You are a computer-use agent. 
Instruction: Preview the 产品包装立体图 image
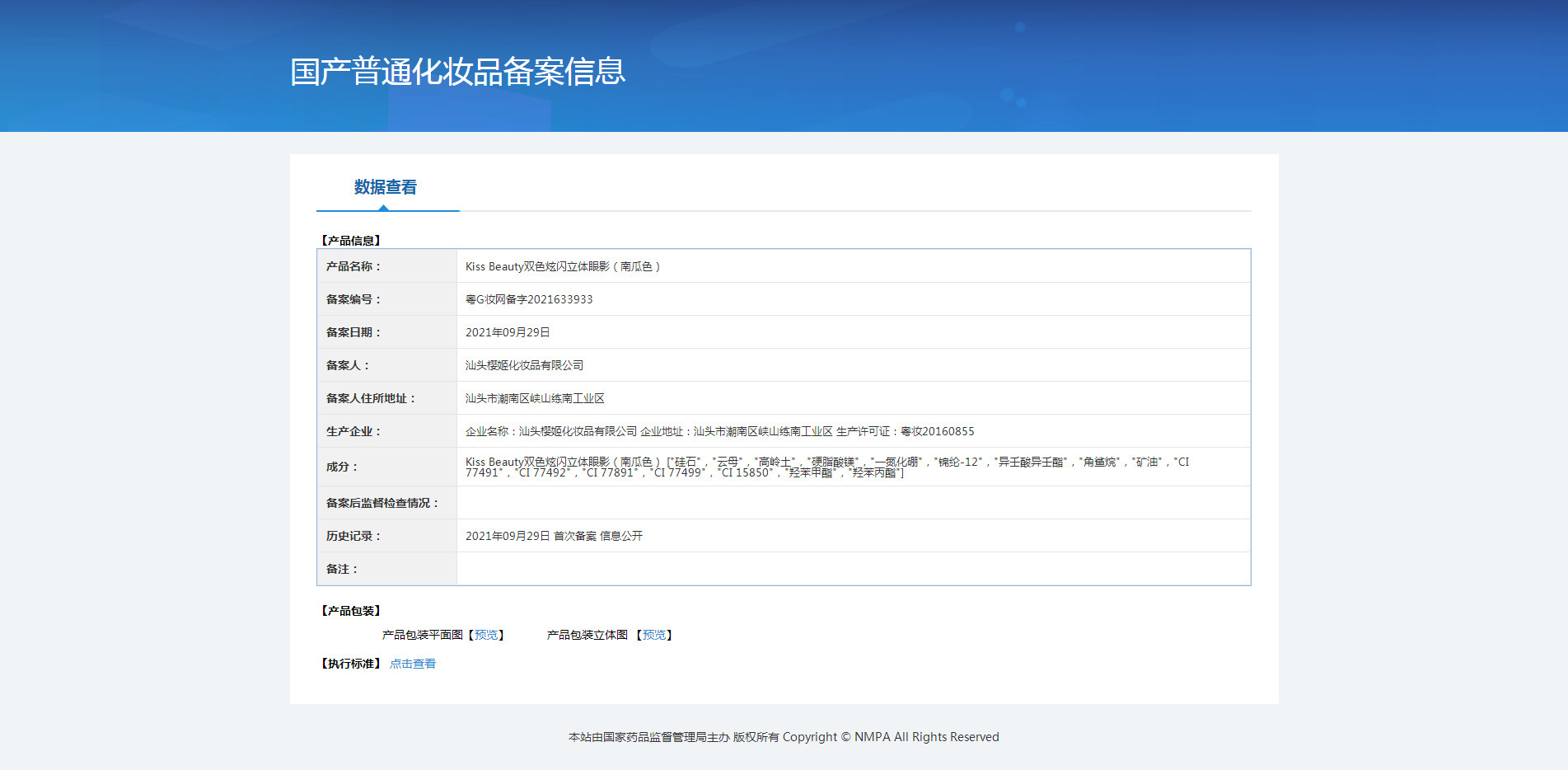point(654,635)
